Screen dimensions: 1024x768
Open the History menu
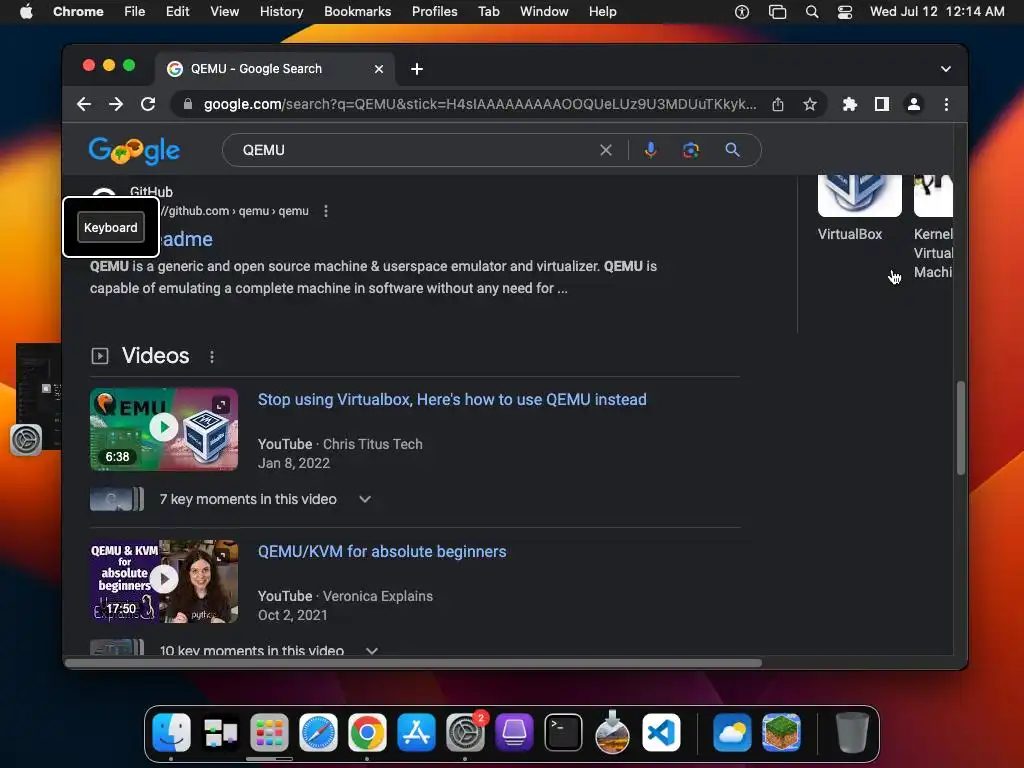[x=281, y=12]
